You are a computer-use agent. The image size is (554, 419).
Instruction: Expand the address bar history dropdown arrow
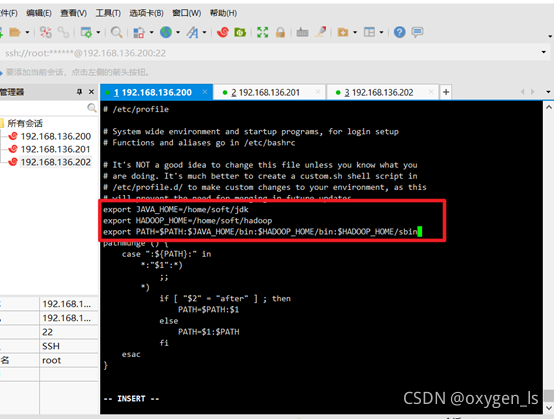(544, 53)
